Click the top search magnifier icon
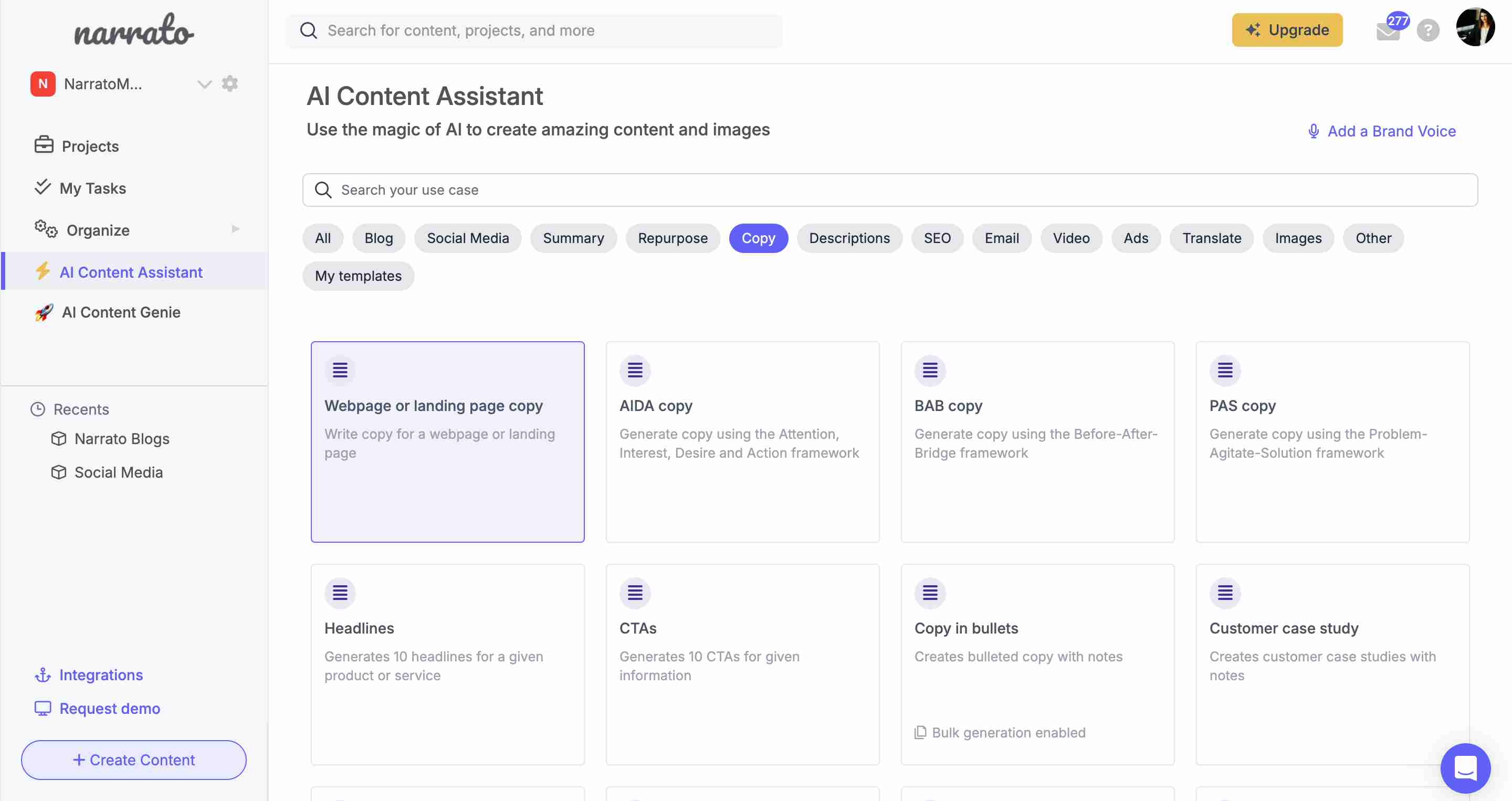This screenshot has height=801, width=1512. point(309,30)
